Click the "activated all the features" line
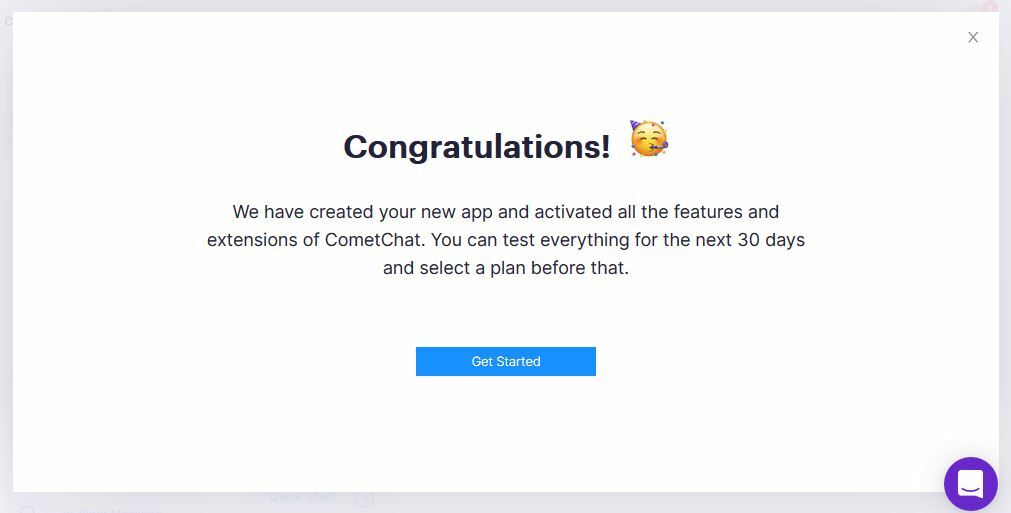 (639, 212)
